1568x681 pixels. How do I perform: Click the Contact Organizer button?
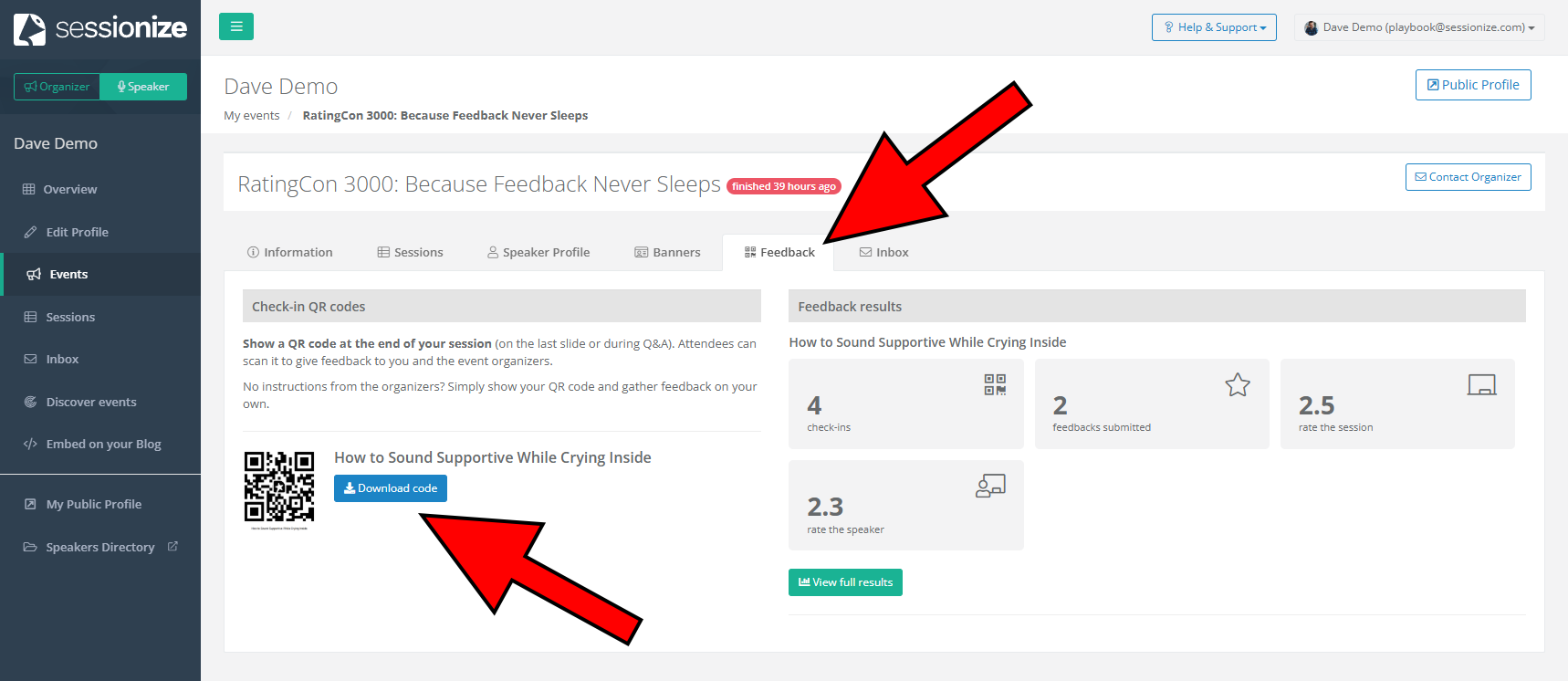1468,177
